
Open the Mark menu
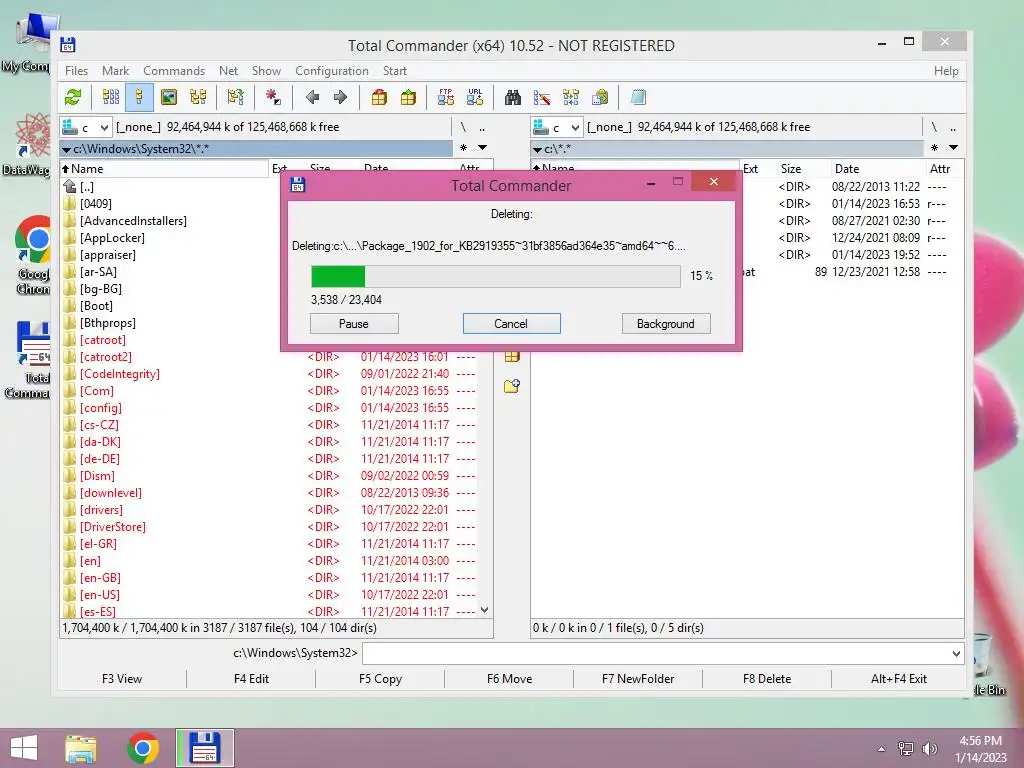click(x=116, y=71)
